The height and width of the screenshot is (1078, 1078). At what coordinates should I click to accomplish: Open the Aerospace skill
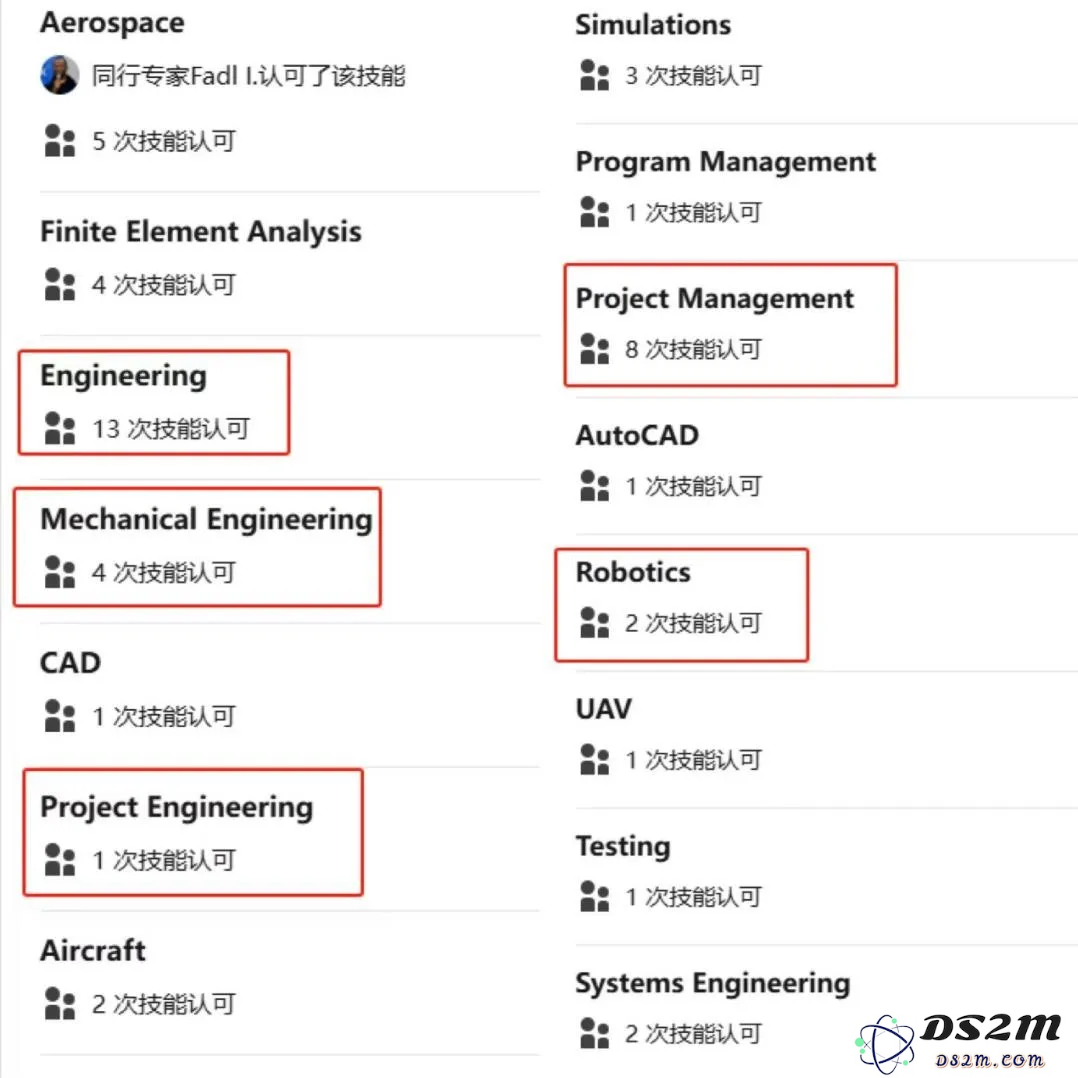pyautogui.click(x=112, y=23)
